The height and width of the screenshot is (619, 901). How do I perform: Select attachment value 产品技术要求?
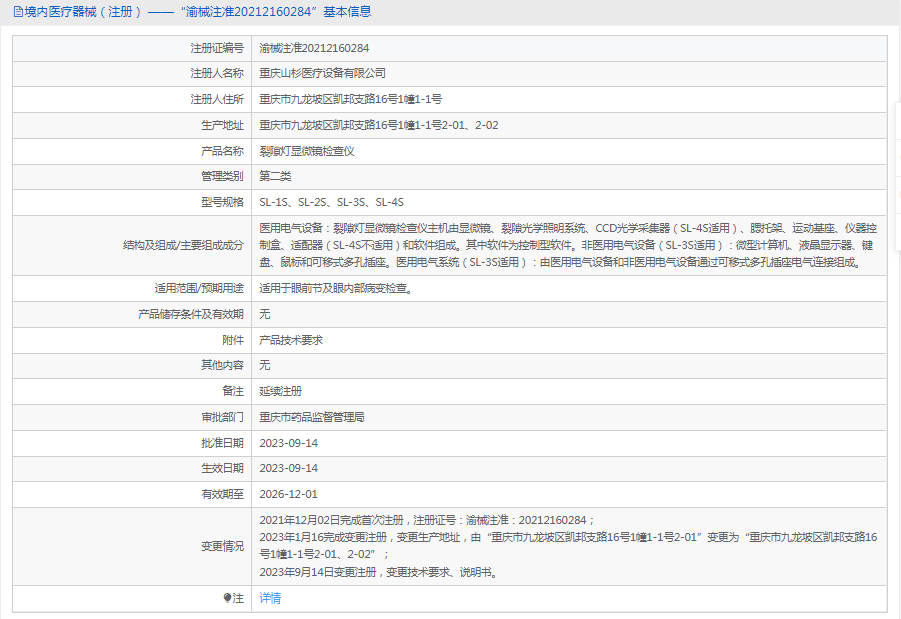(x=291, y=340)
